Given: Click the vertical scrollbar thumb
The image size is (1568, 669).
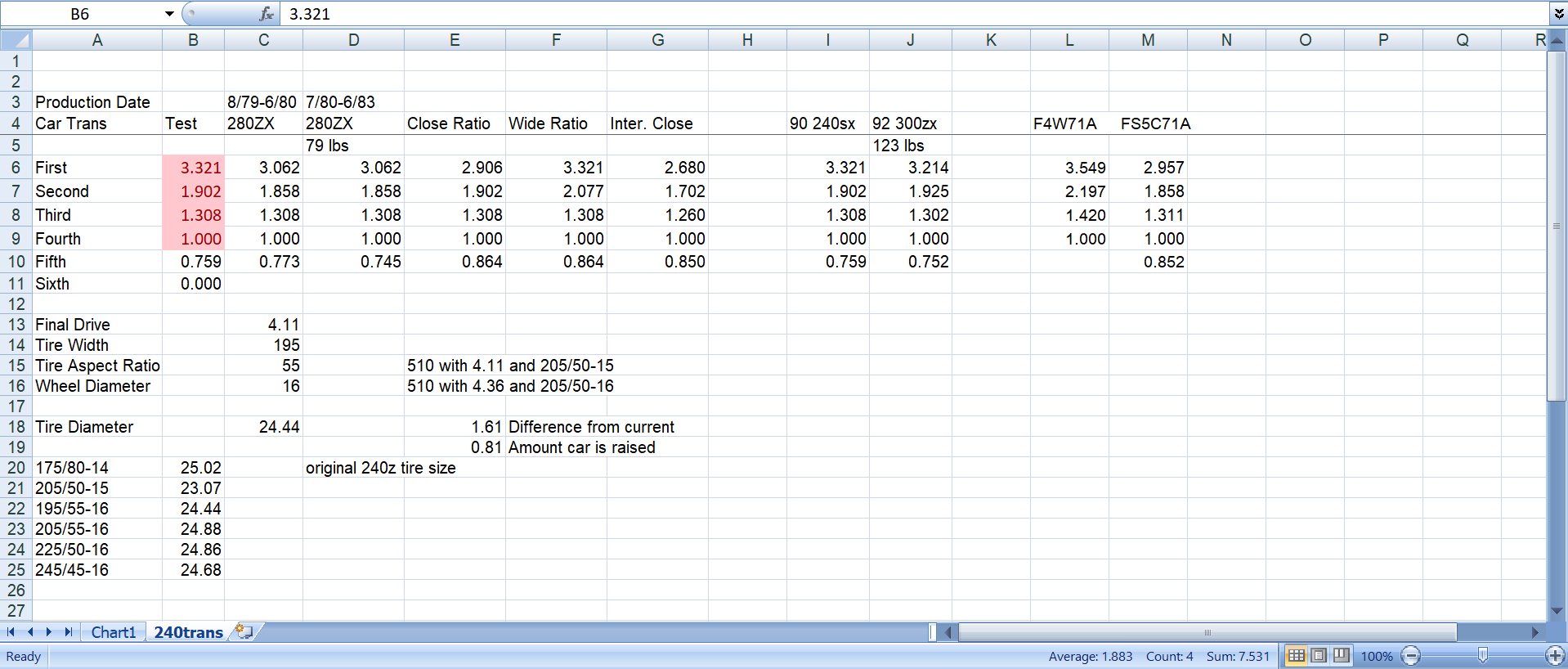Looking at the screenshot, I should (x=1557, y=225).
